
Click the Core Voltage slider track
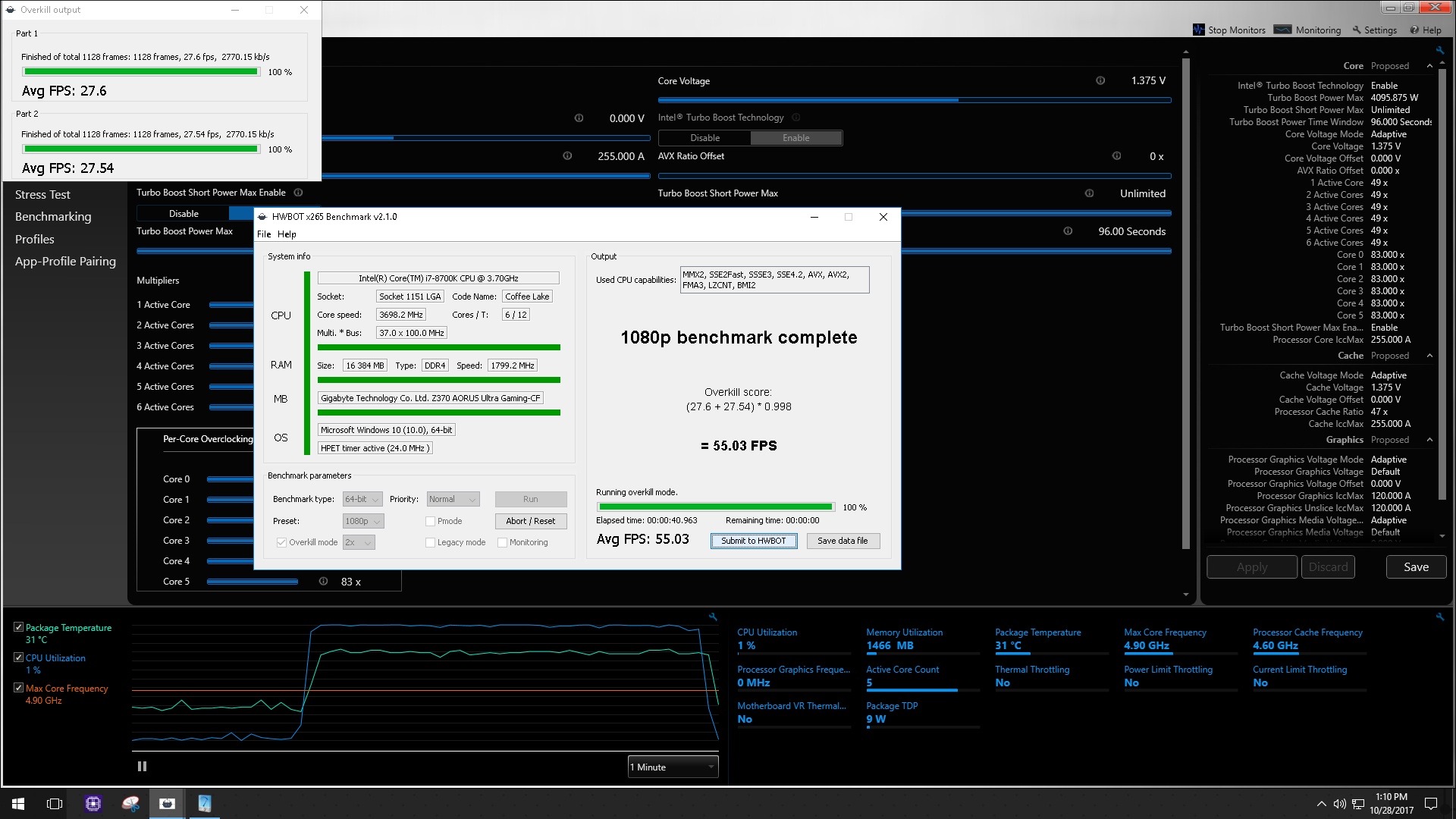pyautogui.click(x=915, y=99)
